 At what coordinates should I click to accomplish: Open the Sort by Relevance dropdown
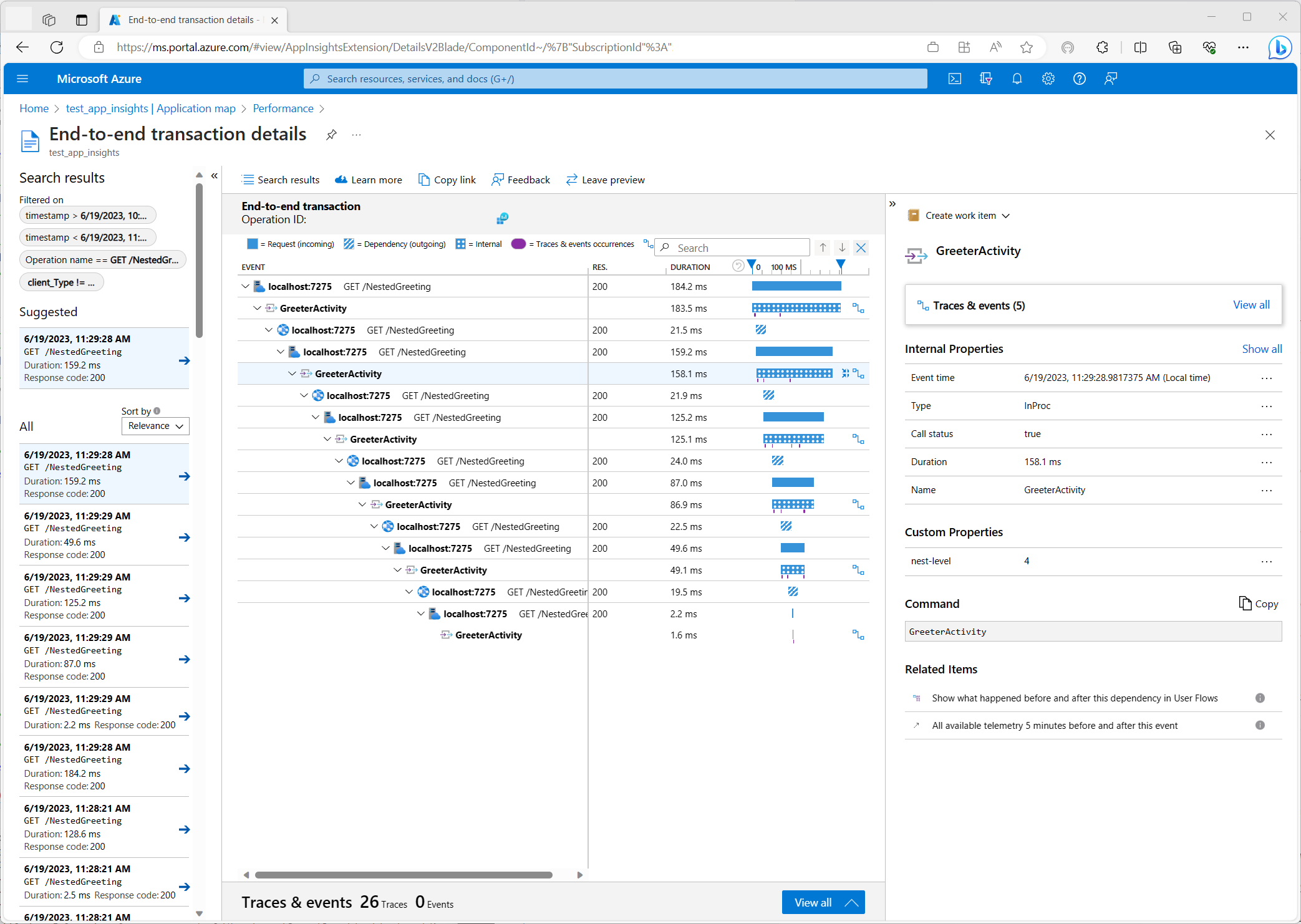pos(155,426)
